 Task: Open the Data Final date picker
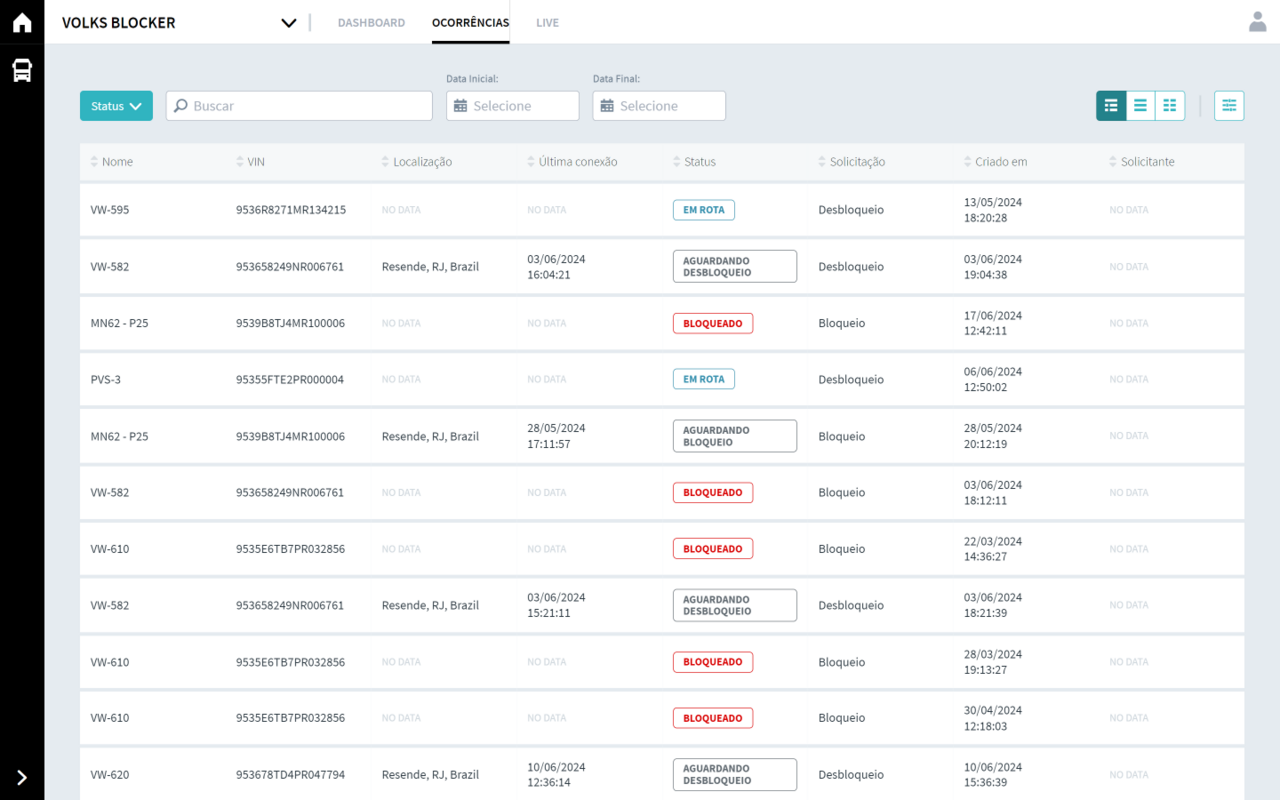tap(659, 106)
